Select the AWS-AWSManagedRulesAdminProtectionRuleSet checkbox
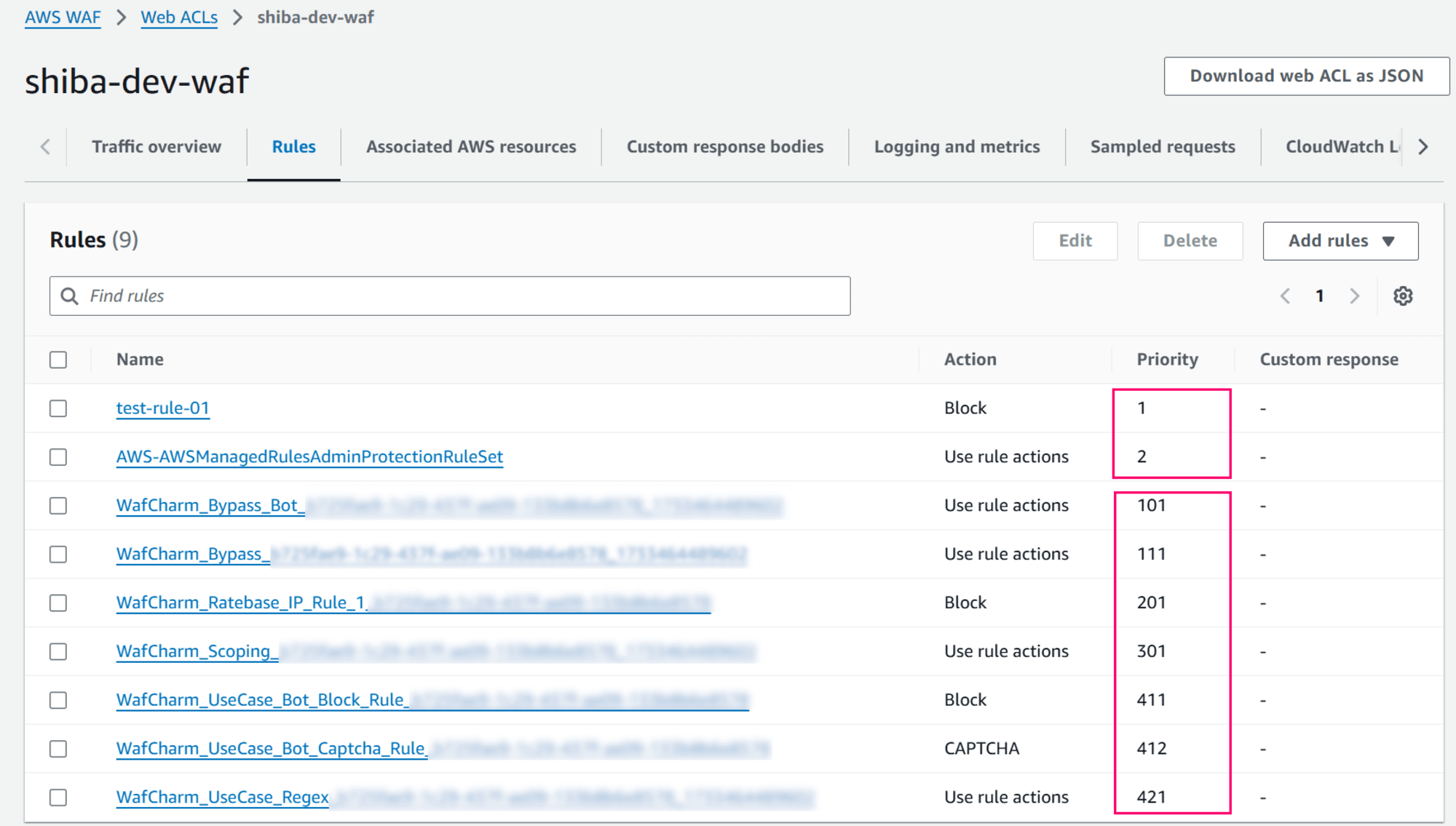The image size is (1456, 826). coord(58,456)
